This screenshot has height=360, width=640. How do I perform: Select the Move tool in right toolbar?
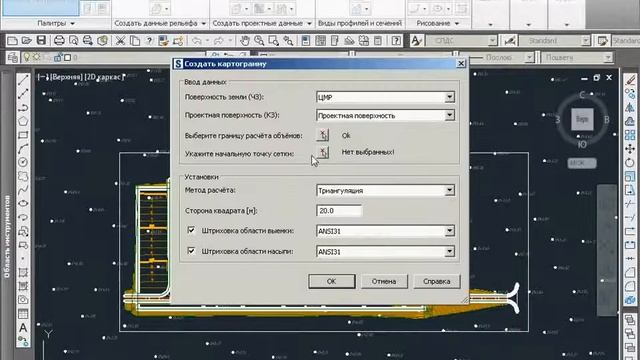pyautogui.click(x=630, y=149)
